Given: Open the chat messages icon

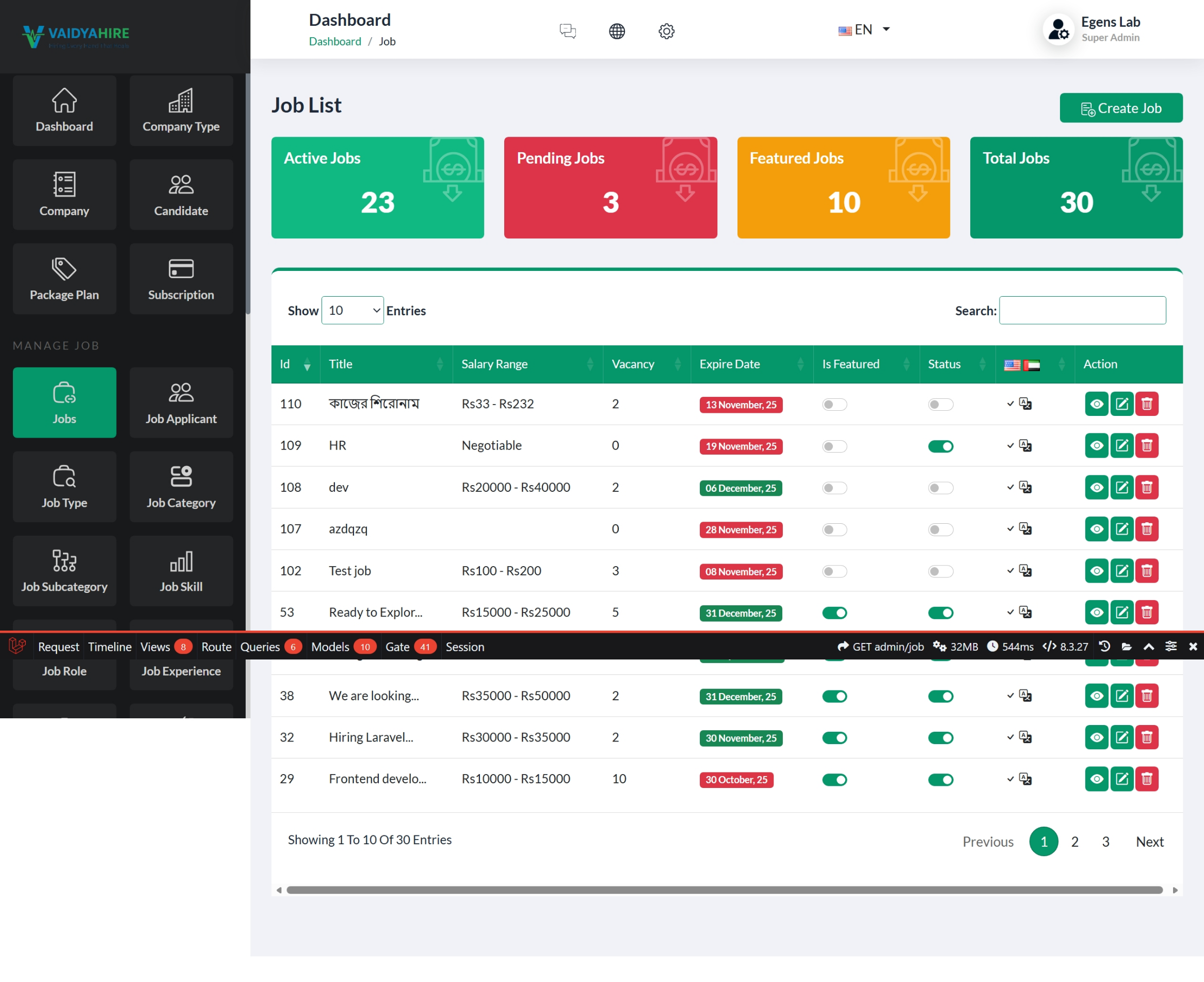Looking at the screenshot, I should (x=568, y=30).
